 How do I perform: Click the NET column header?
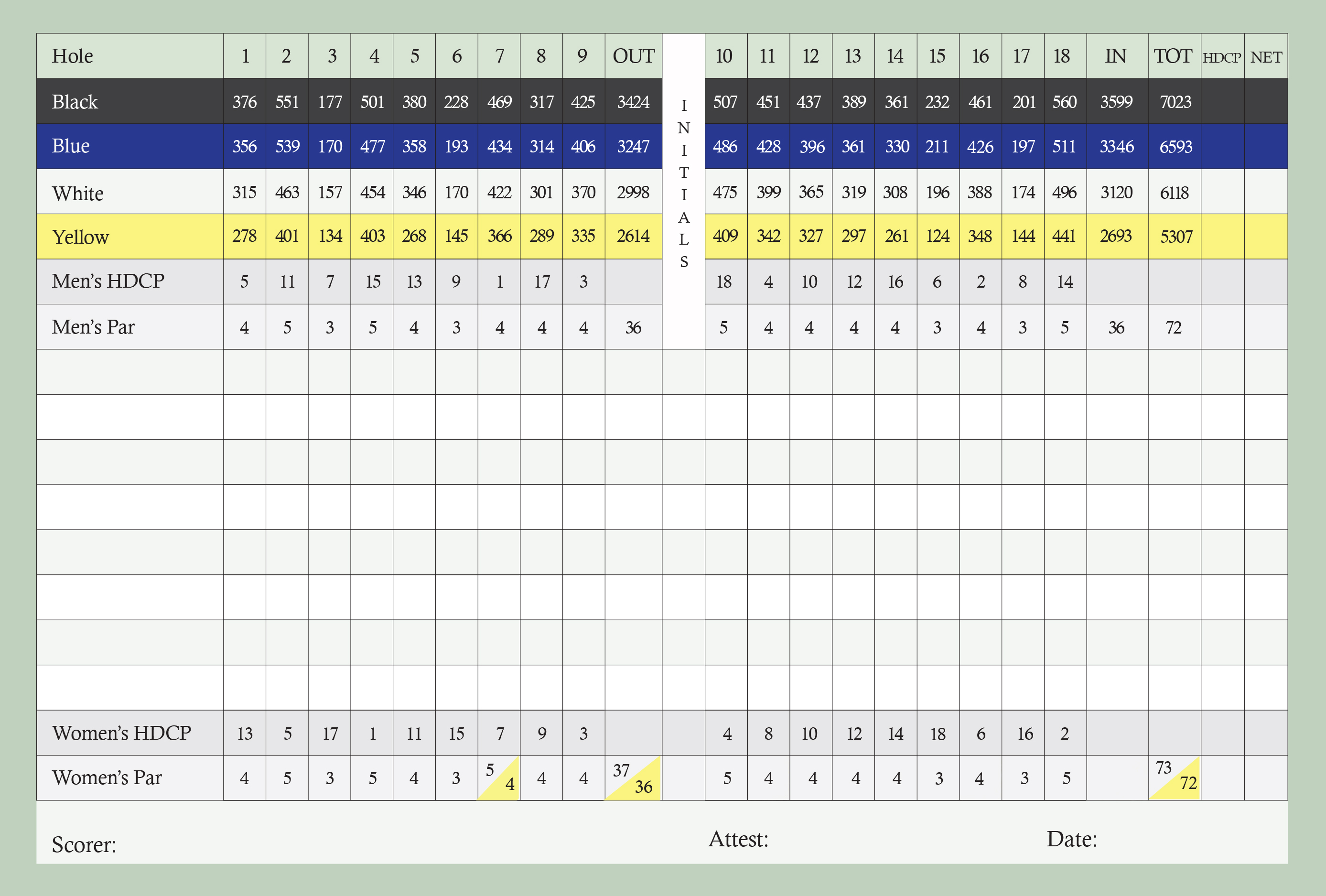(1265, 56)
